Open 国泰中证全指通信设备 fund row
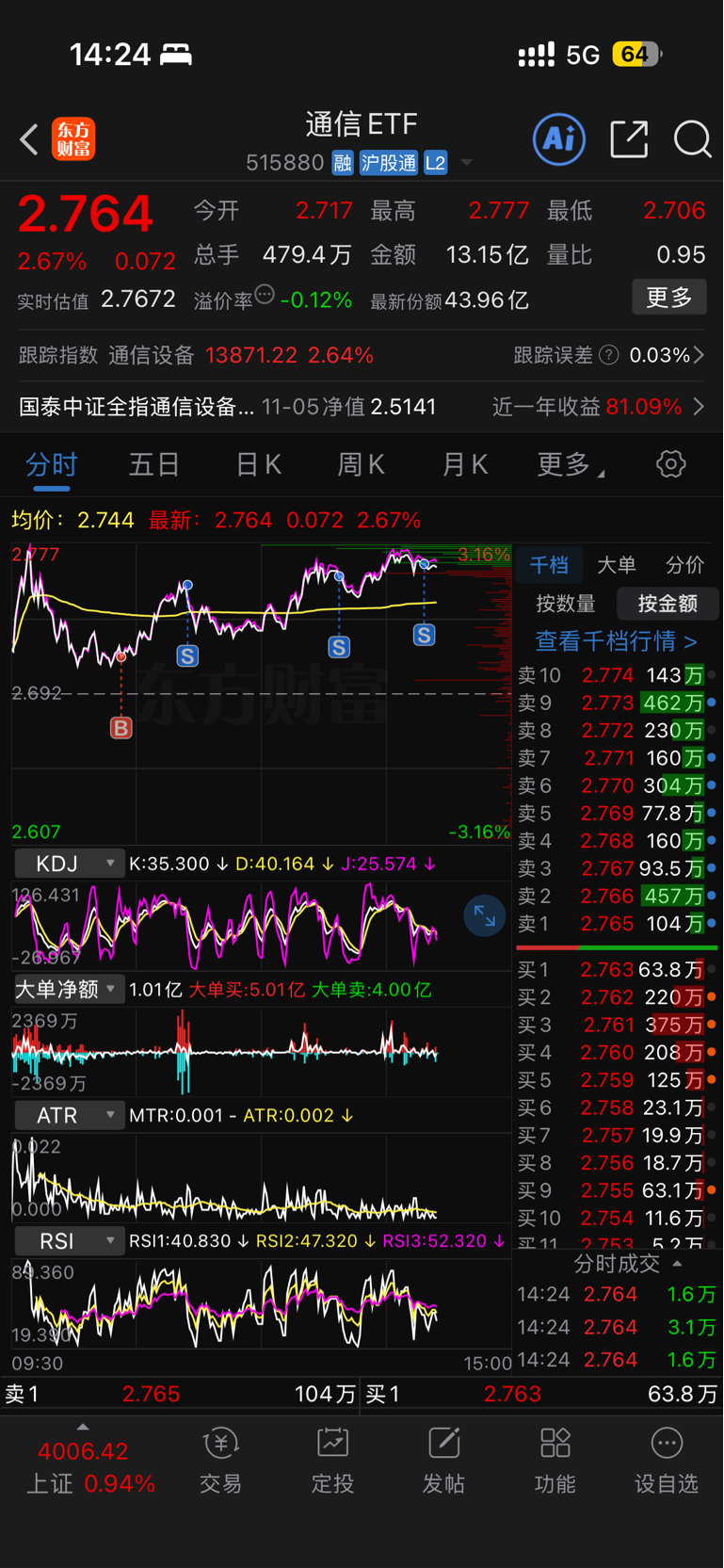Screen dimensions: 724x1568 click(228, 407)
